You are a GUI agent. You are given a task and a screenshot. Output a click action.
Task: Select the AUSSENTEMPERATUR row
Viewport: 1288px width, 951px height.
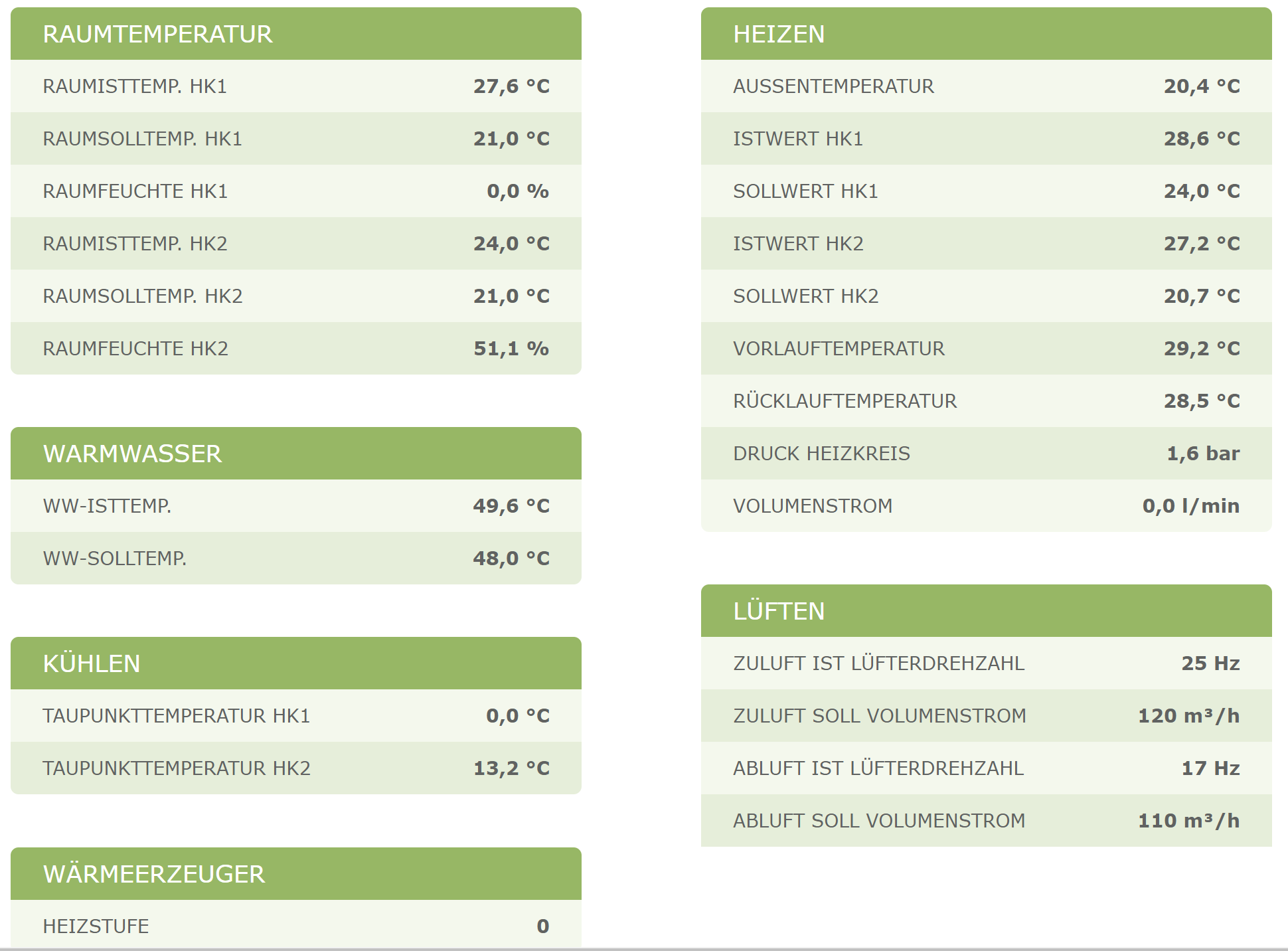(x=987, y=86)
